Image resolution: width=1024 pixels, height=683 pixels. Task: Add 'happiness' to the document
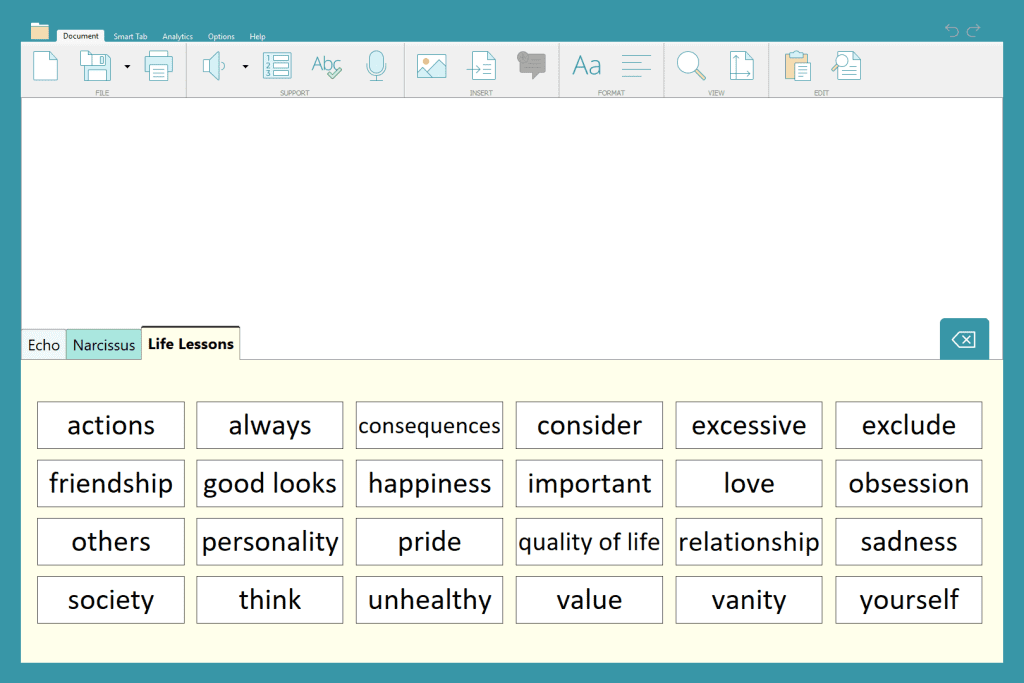tap(429, 483)
